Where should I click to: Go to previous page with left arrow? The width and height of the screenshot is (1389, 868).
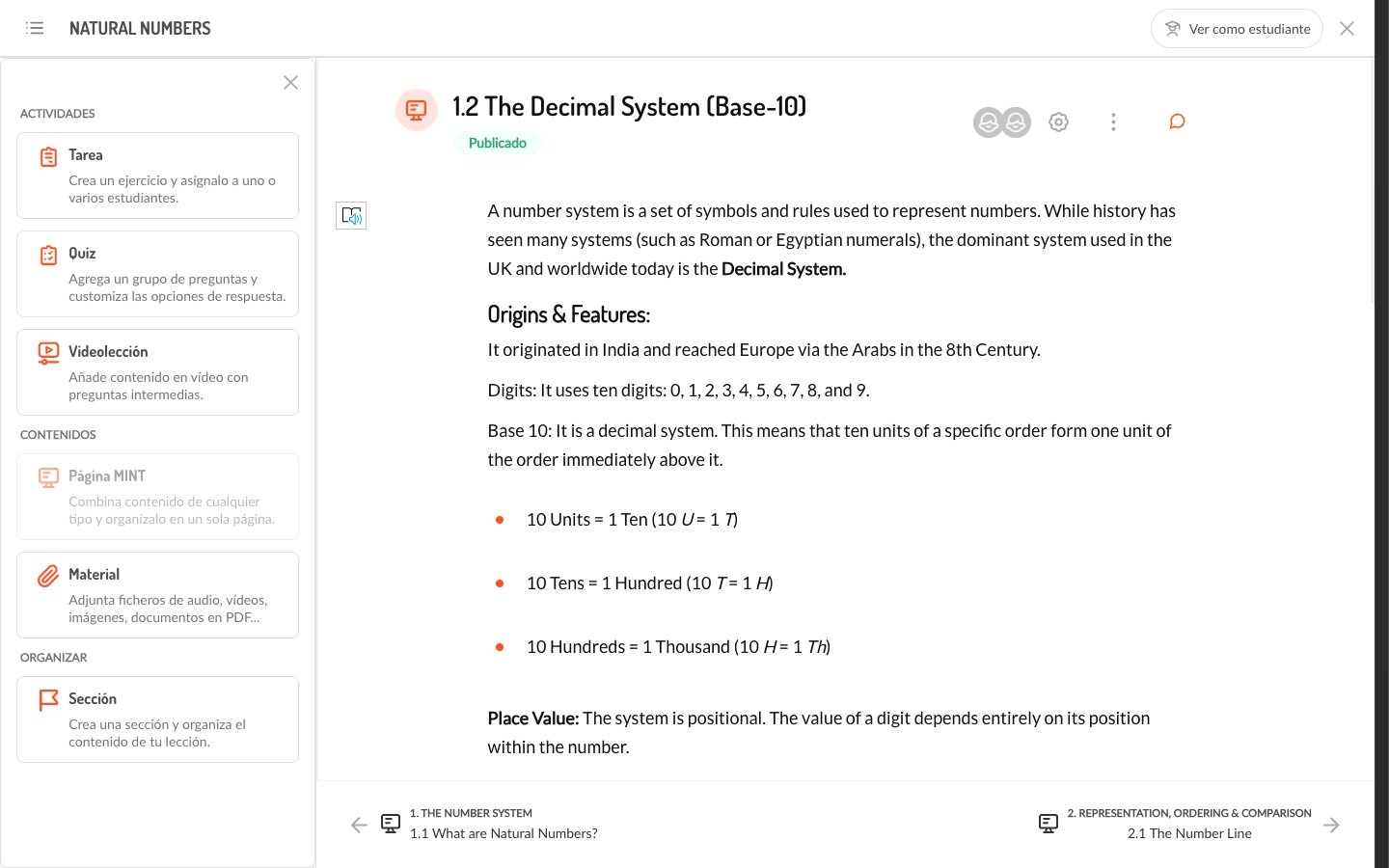pos(359,825)
